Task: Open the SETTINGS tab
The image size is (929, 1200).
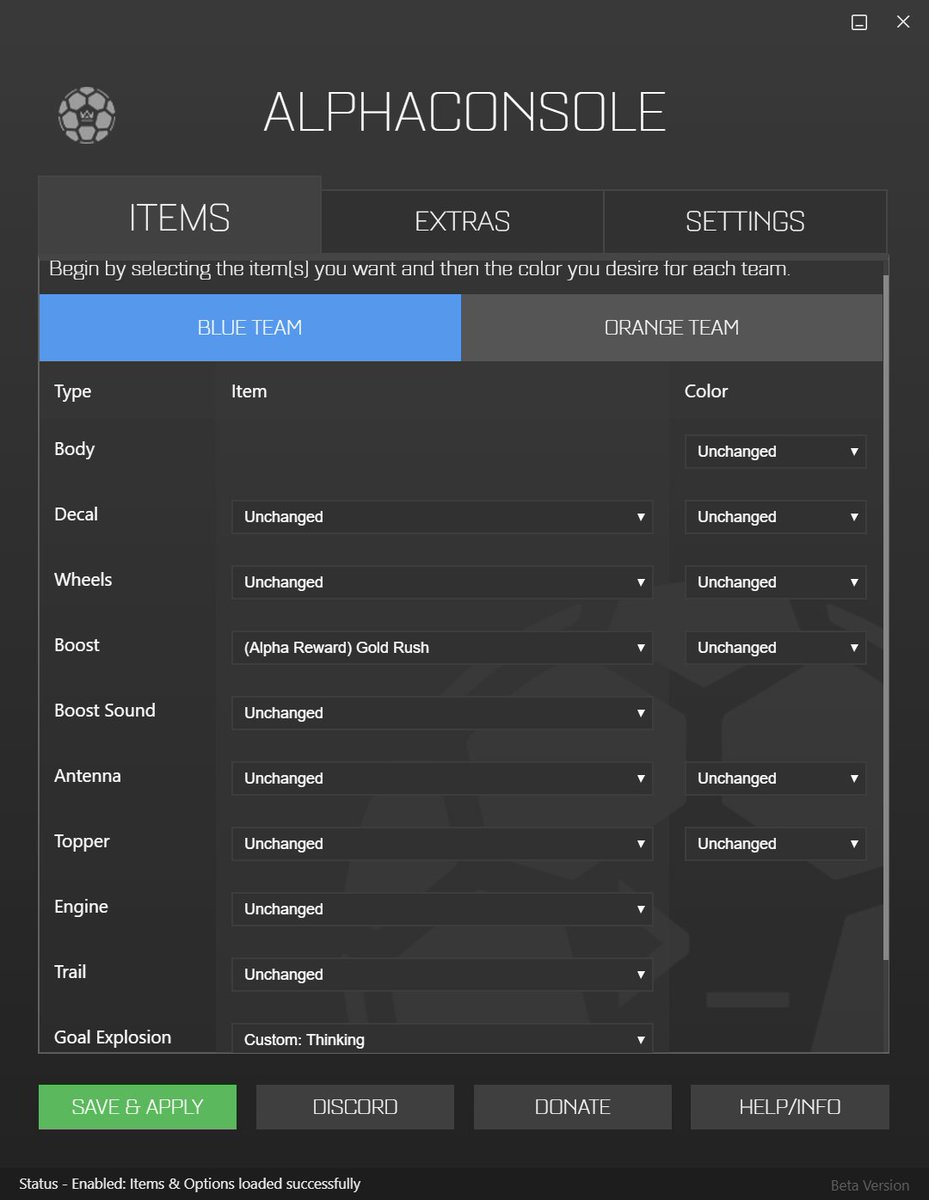Action: [x=745, y=221]
